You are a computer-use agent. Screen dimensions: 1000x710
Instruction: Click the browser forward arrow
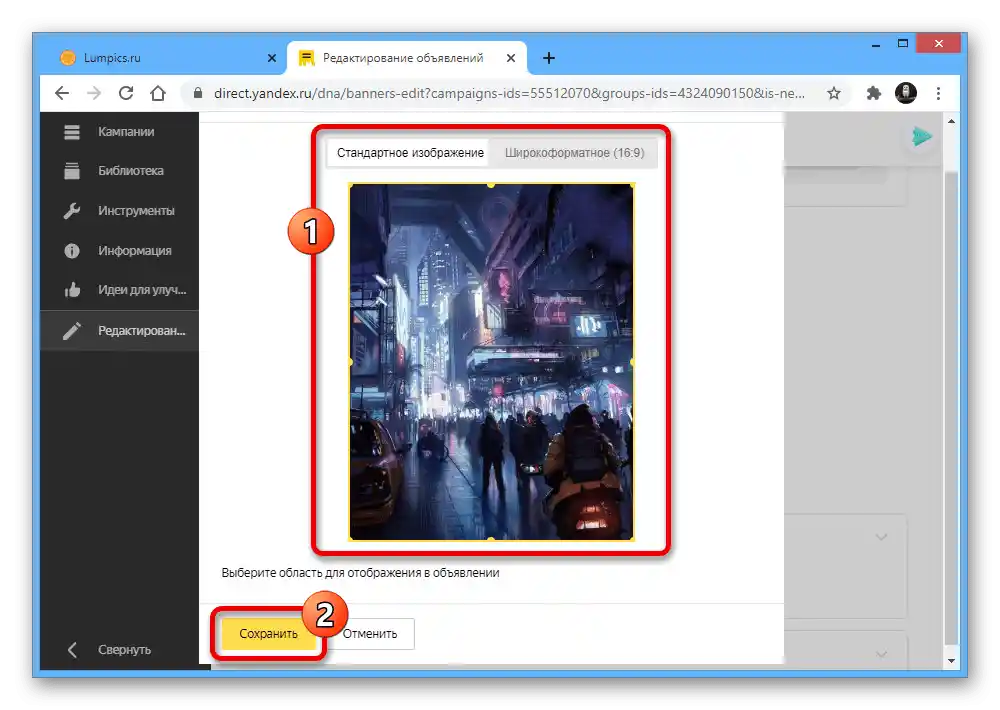[94, 94]
